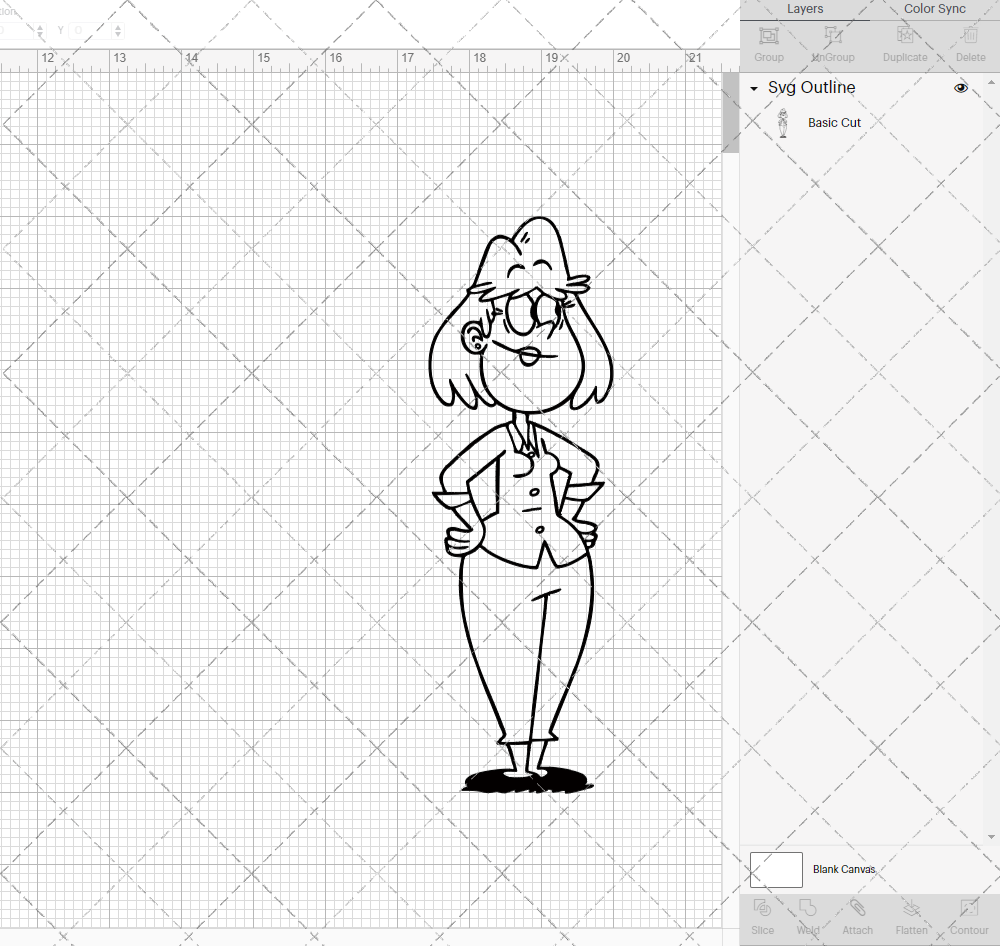Click the Flatten icon
The height and width of the screenshot is (946, 1000).
(911, 915)
